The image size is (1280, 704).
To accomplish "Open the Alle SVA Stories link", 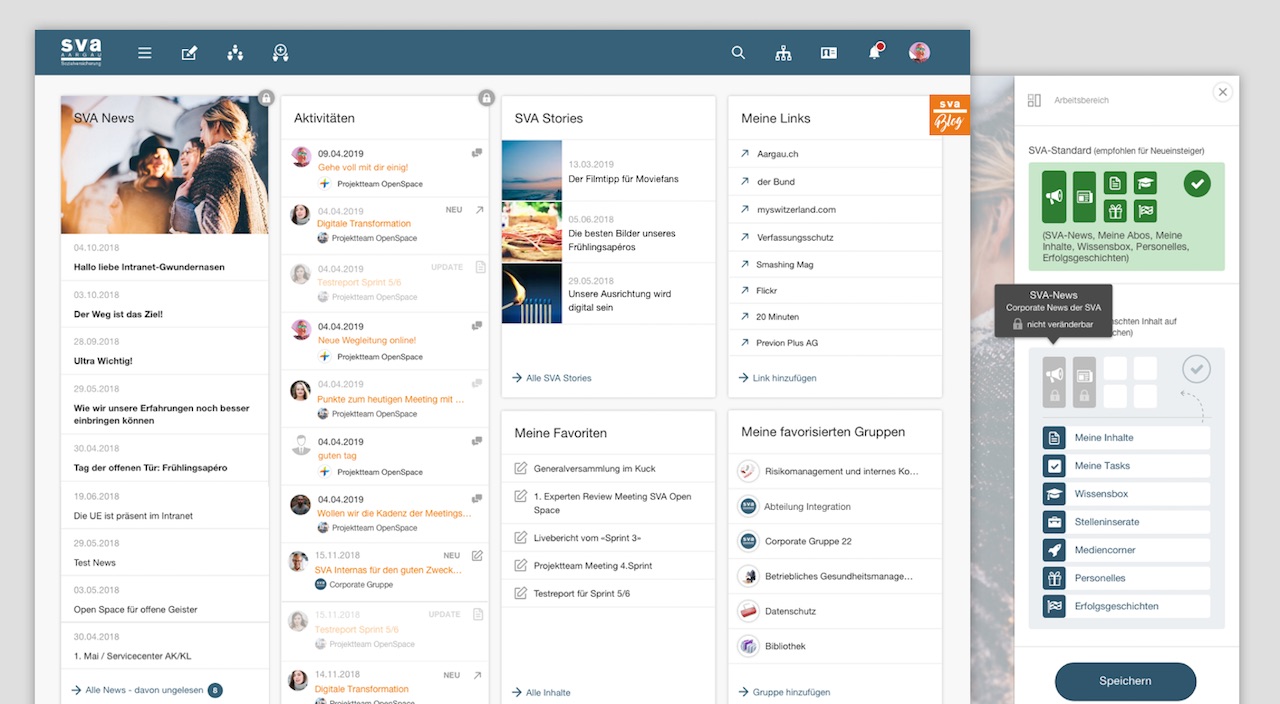I will (x=552, y=378).
